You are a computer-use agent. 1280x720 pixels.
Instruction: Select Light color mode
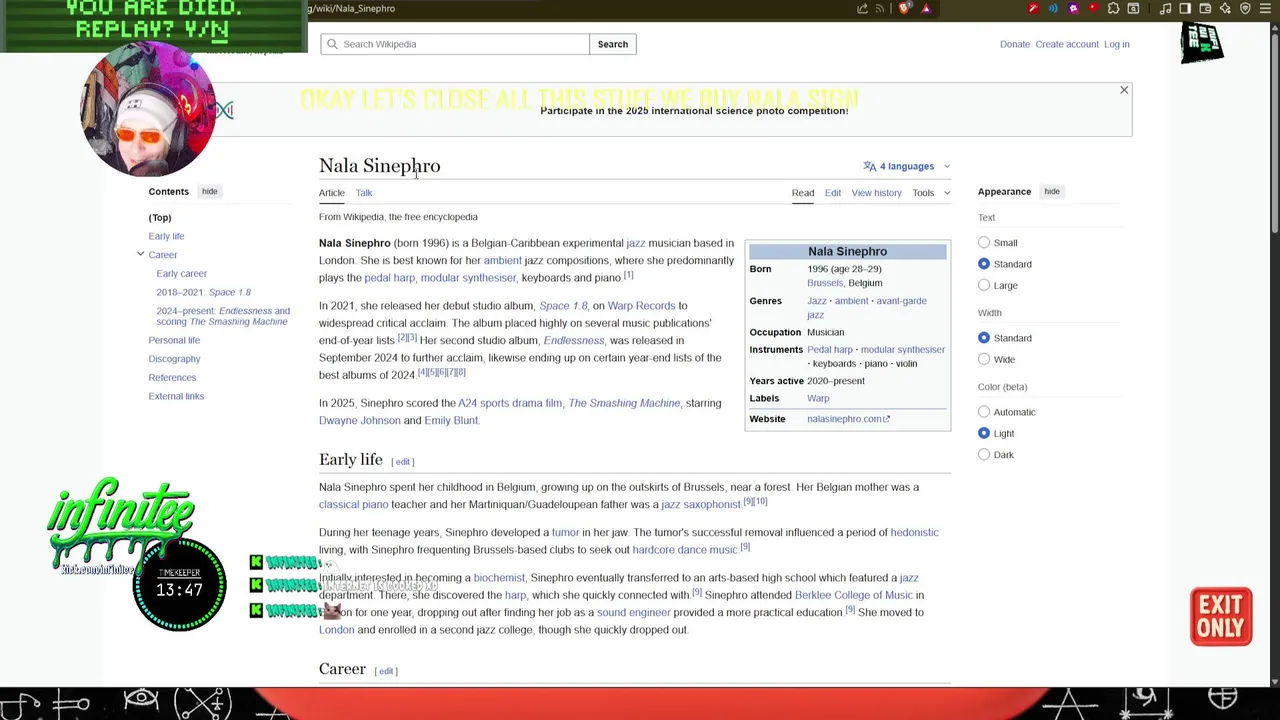pos(984,433)
